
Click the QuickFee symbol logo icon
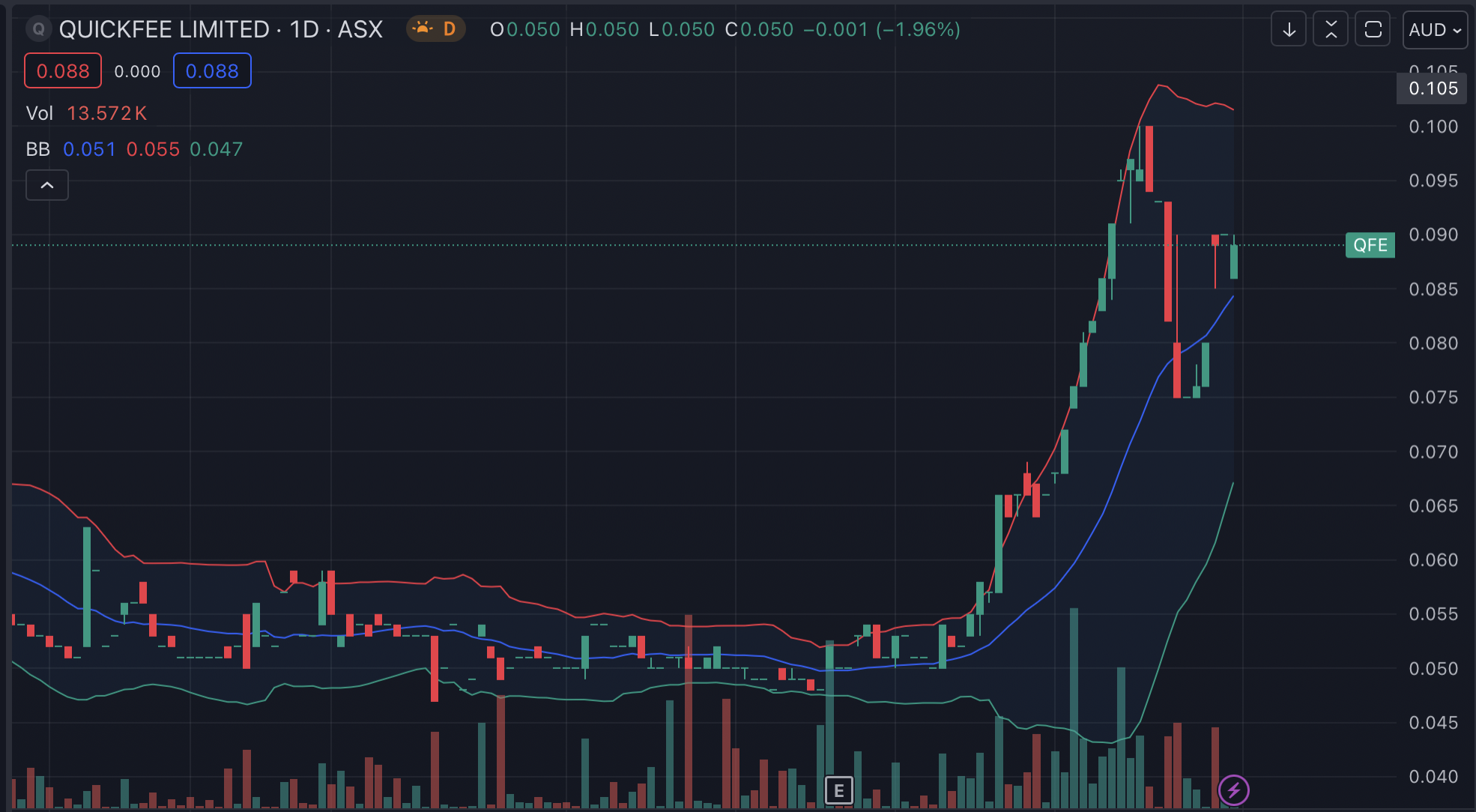[38, 29]
